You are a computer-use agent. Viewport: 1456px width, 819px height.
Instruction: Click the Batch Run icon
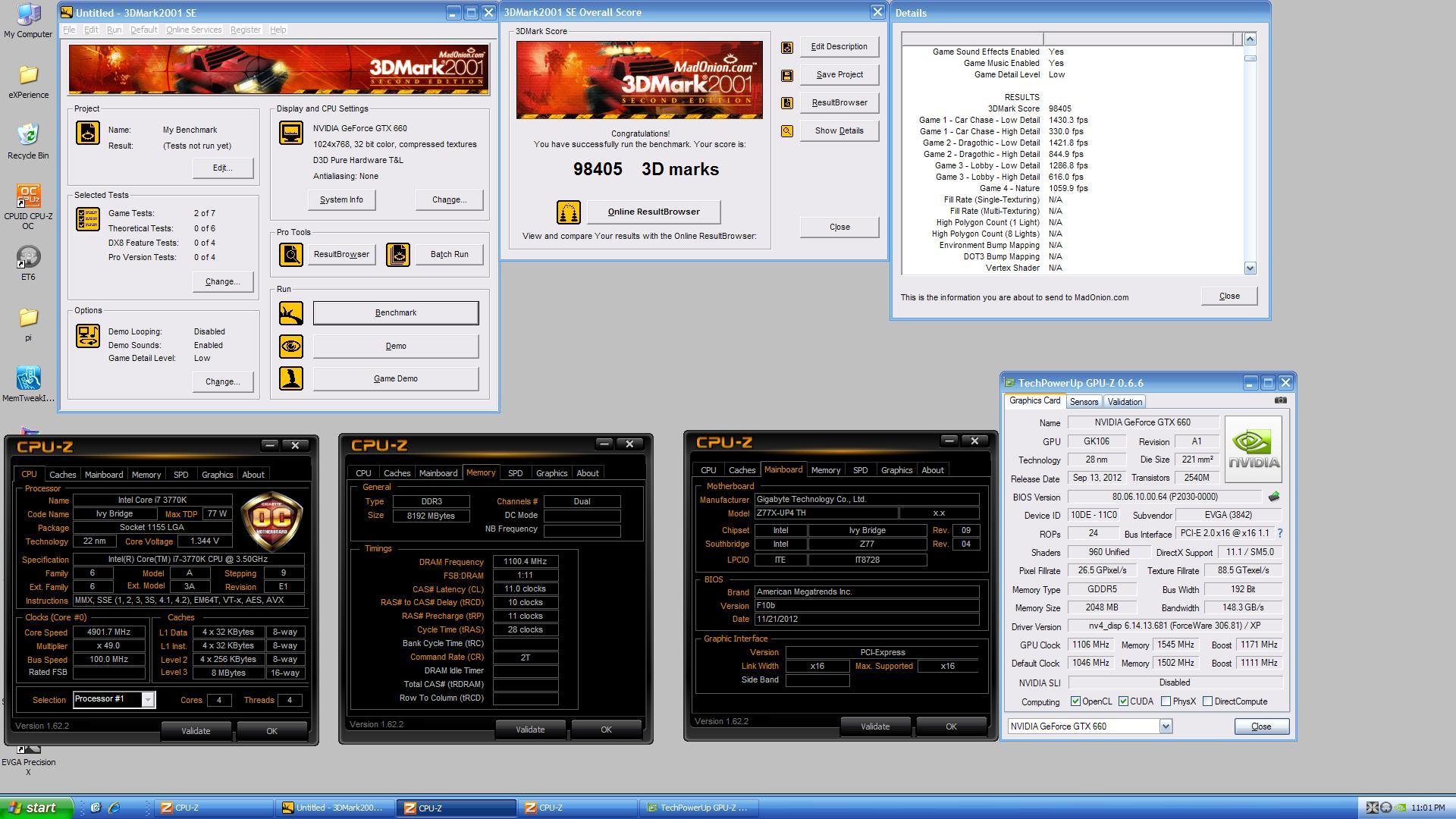coord(398,255)
